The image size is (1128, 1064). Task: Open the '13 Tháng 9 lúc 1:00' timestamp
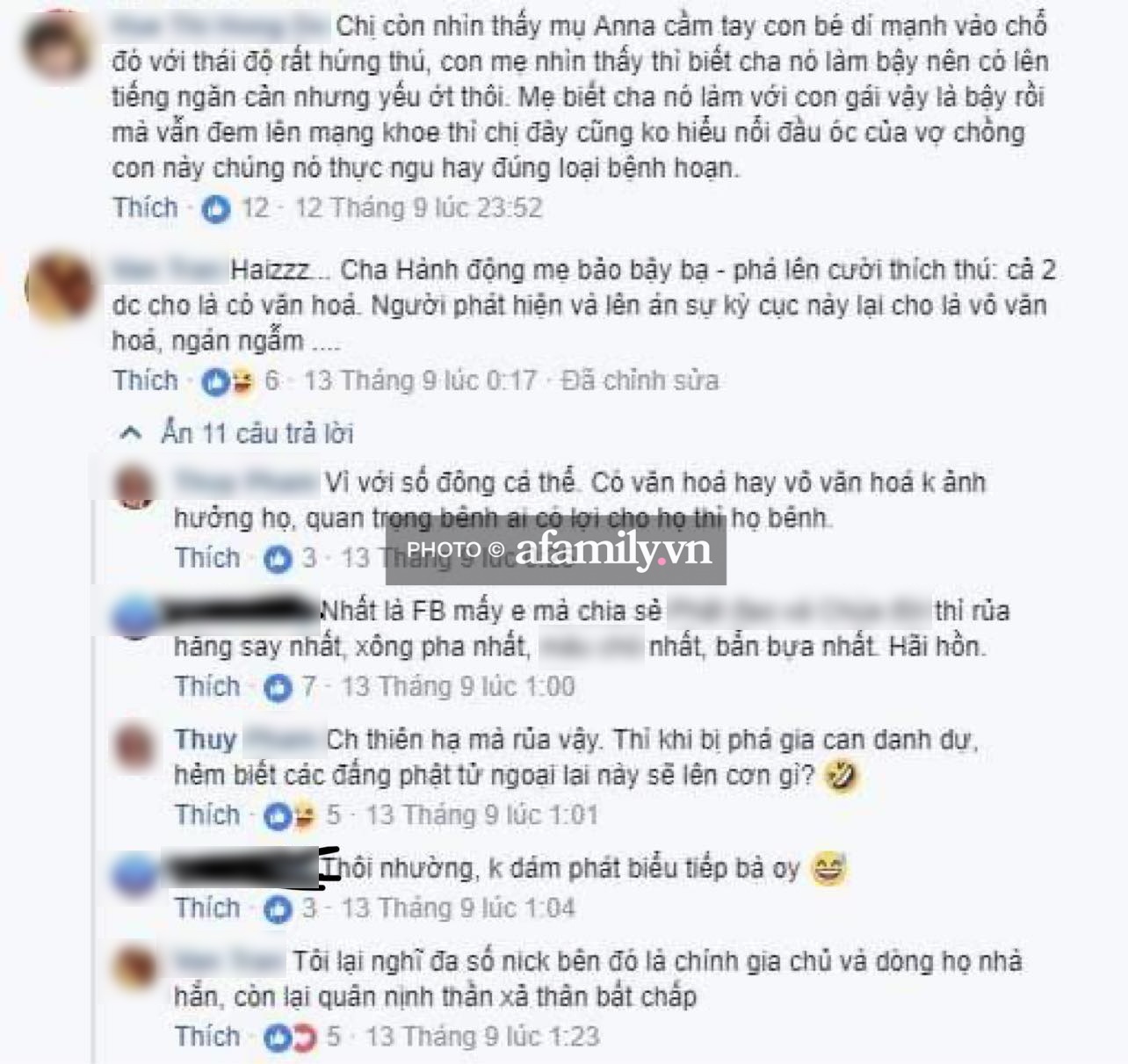(x=458, y=686)
